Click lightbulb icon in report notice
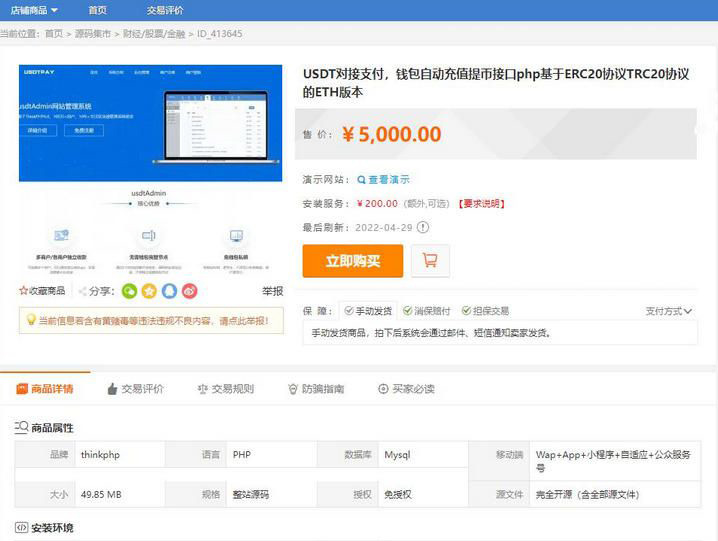Viewport: 718px width, 541px height. (31, 319)
